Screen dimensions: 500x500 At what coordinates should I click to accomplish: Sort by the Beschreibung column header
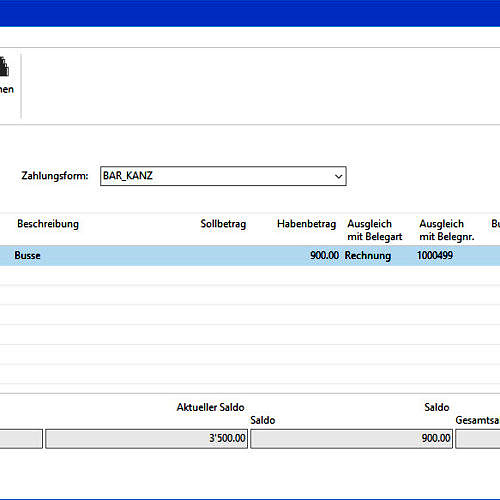coord(48,224)
